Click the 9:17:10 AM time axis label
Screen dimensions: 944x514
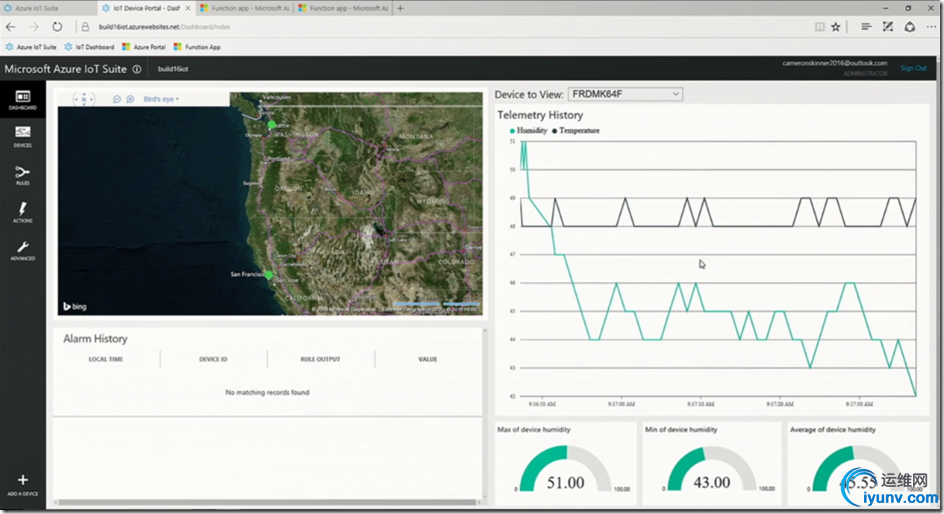tap(701, 404)
